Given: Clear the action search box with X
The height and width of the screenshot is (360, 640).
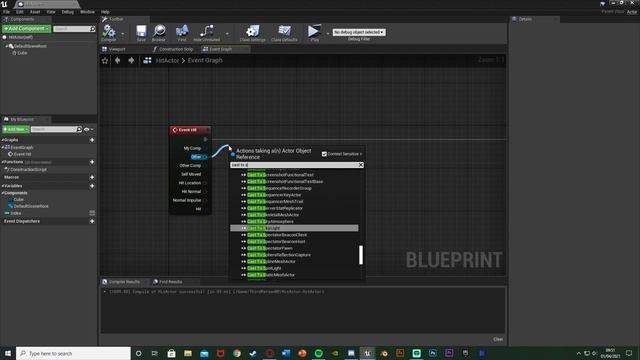Looking at the screenshot, I should pyautogui.click(x=361, y=165).
